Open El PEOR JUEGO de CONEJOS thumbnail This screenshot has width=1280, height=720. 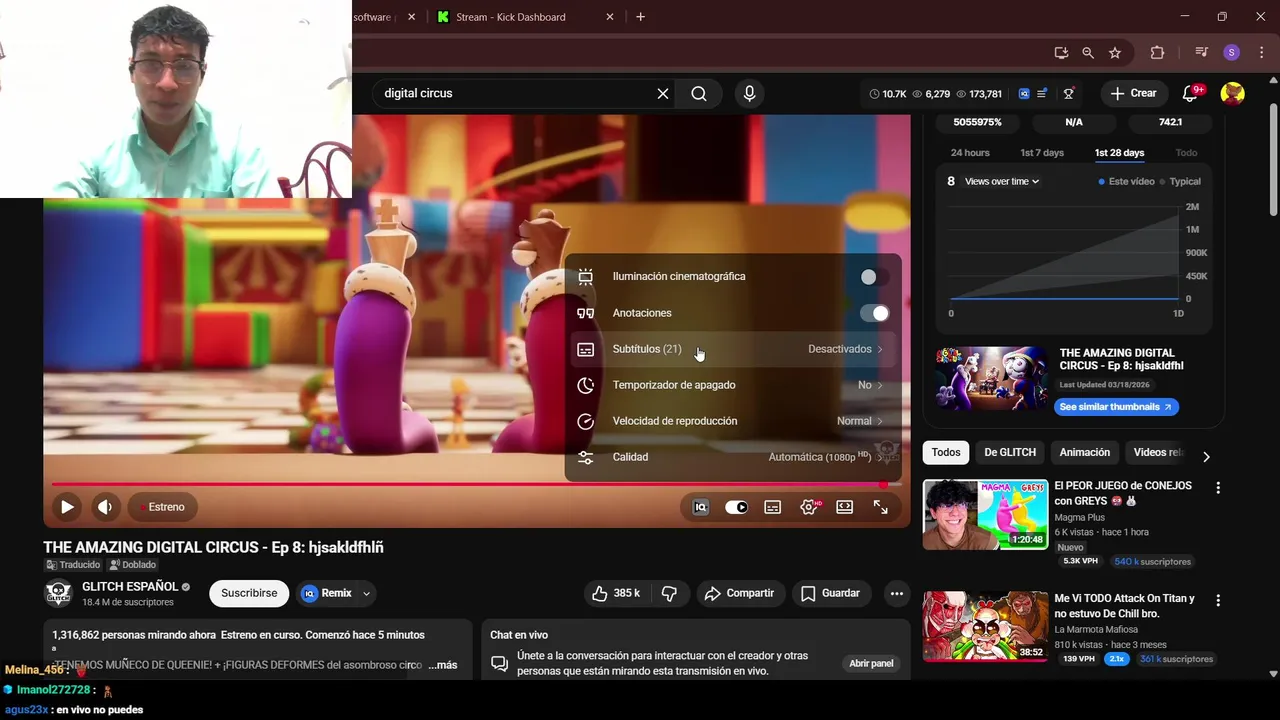(985, 515)
